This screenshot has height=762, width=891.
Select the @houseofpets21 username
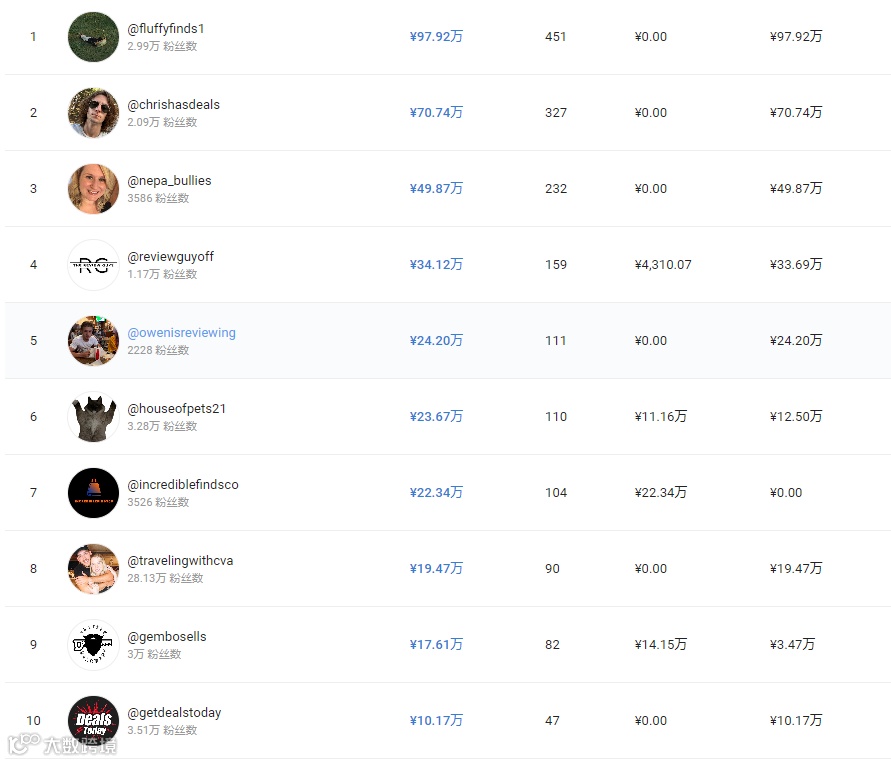click(177, 409)
